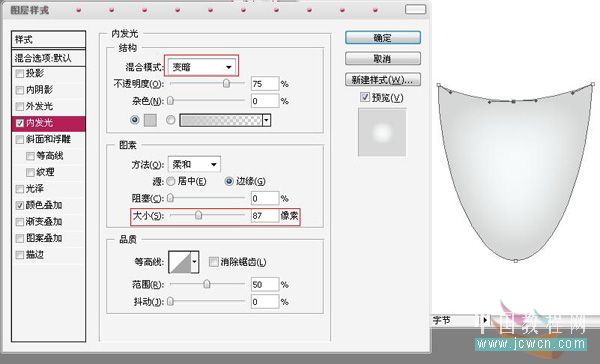Select the 颜色叠加 style entry label

[44, 206]
